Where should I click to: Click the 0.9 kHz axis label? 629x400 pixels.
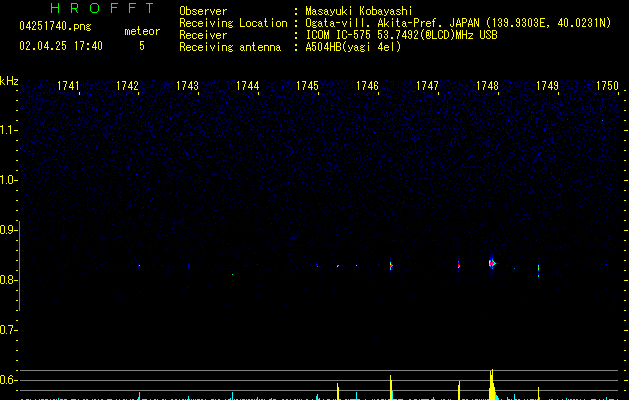tap(8, 230)
